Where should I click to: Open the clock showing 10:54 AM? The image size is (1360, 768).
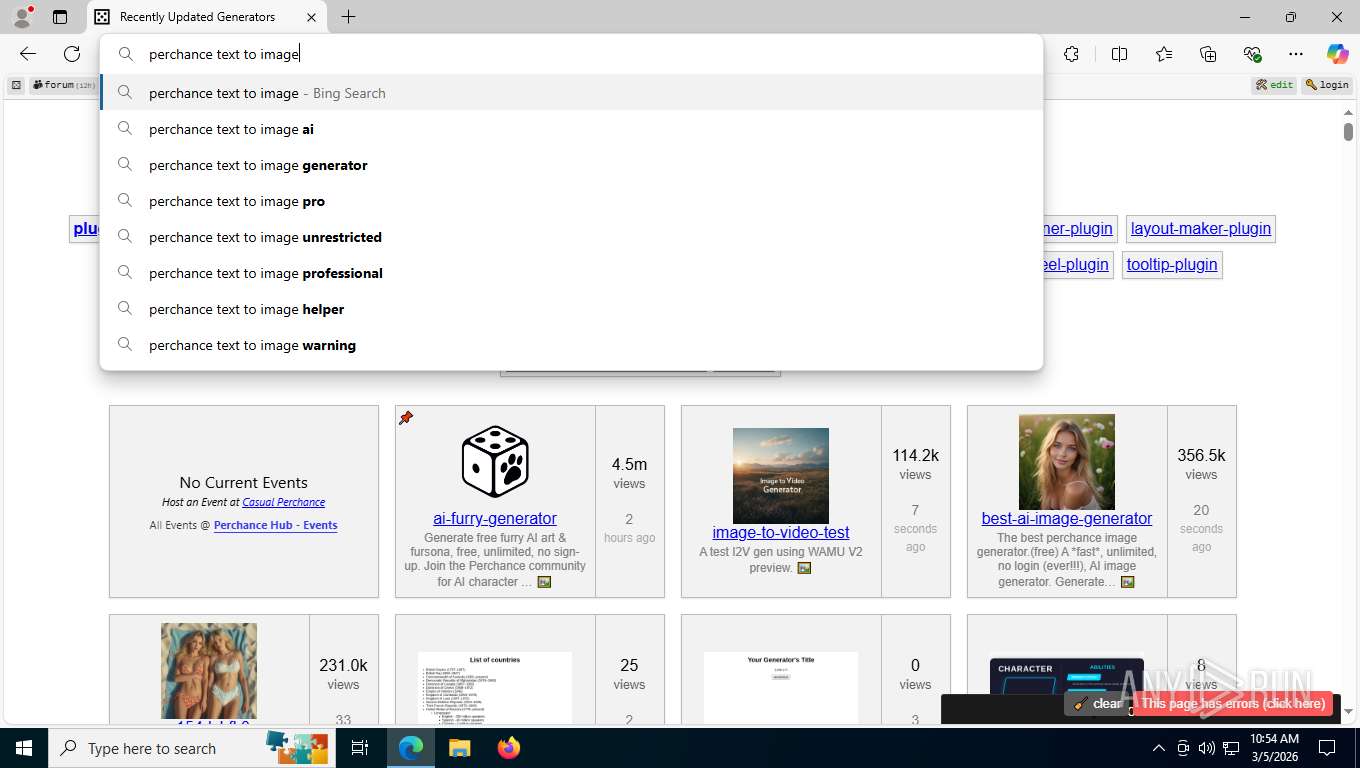1274,748
